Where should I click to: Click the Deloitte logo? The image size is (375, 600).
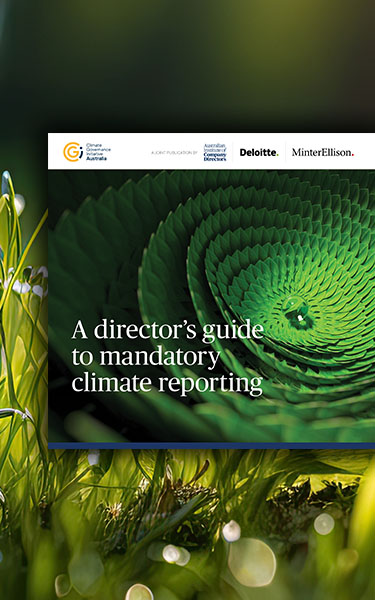259,152
